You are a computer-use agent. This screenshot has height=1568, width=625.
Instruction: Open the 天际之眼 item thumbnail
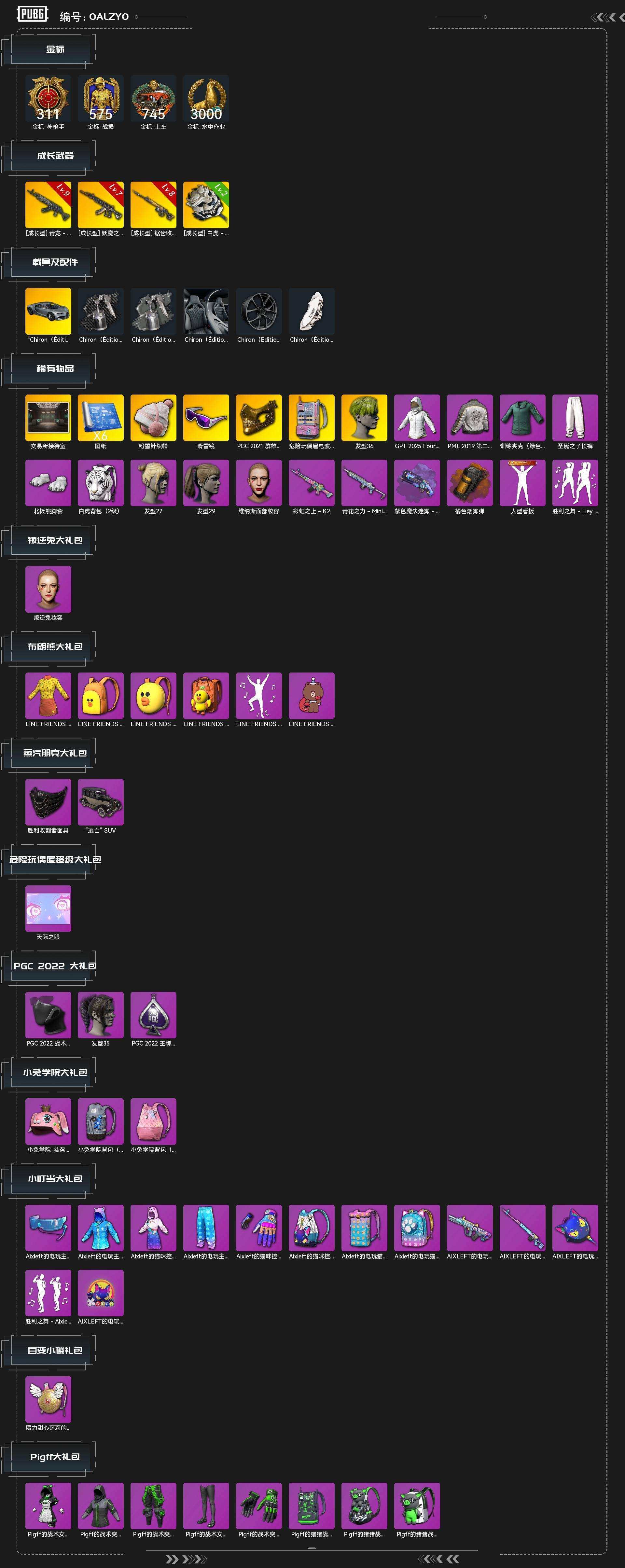click(x=48, y=909)
